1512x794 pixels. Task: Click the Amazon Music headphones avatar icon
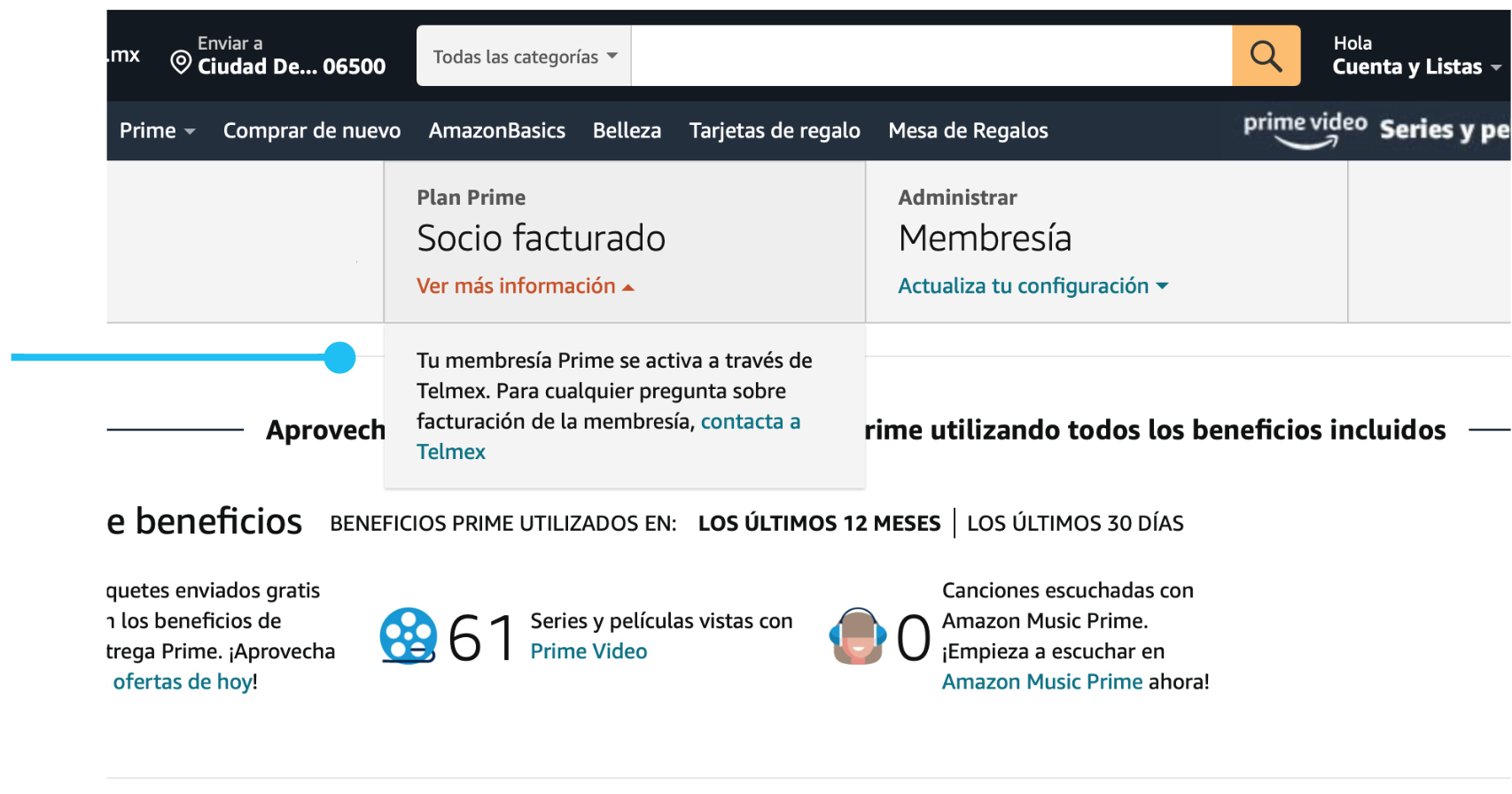coord(857,636)
